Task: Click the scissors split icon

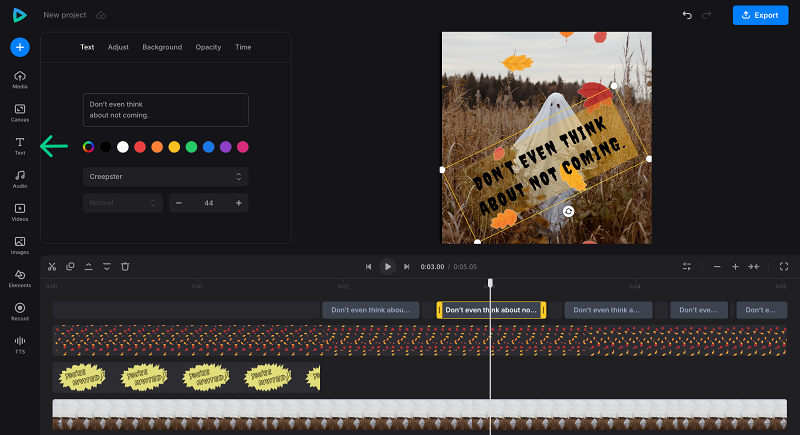Action: click(x=52, y=267)
